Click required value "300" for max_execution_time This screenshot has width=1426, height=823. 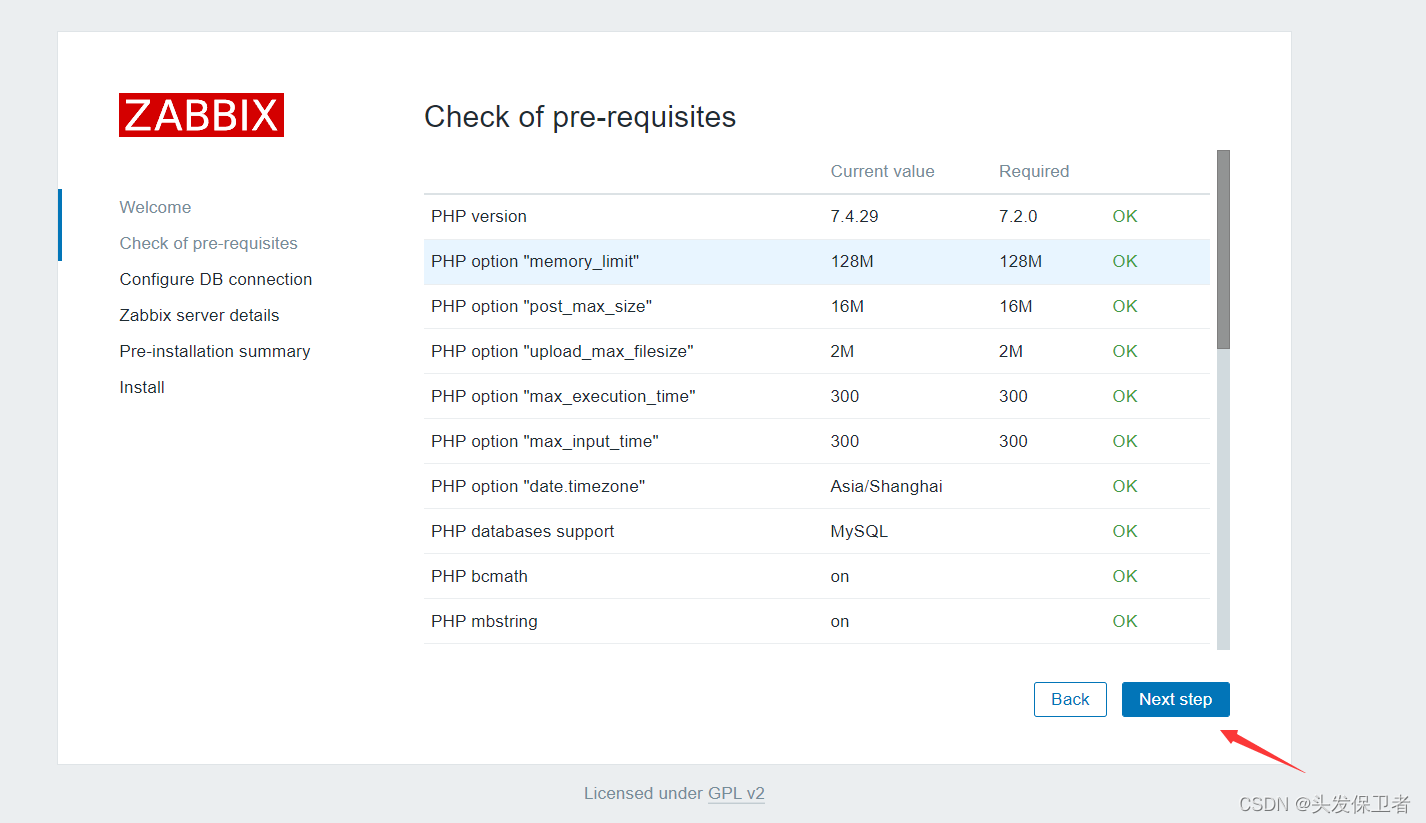pyautogui.click(x=1013, y=396)
